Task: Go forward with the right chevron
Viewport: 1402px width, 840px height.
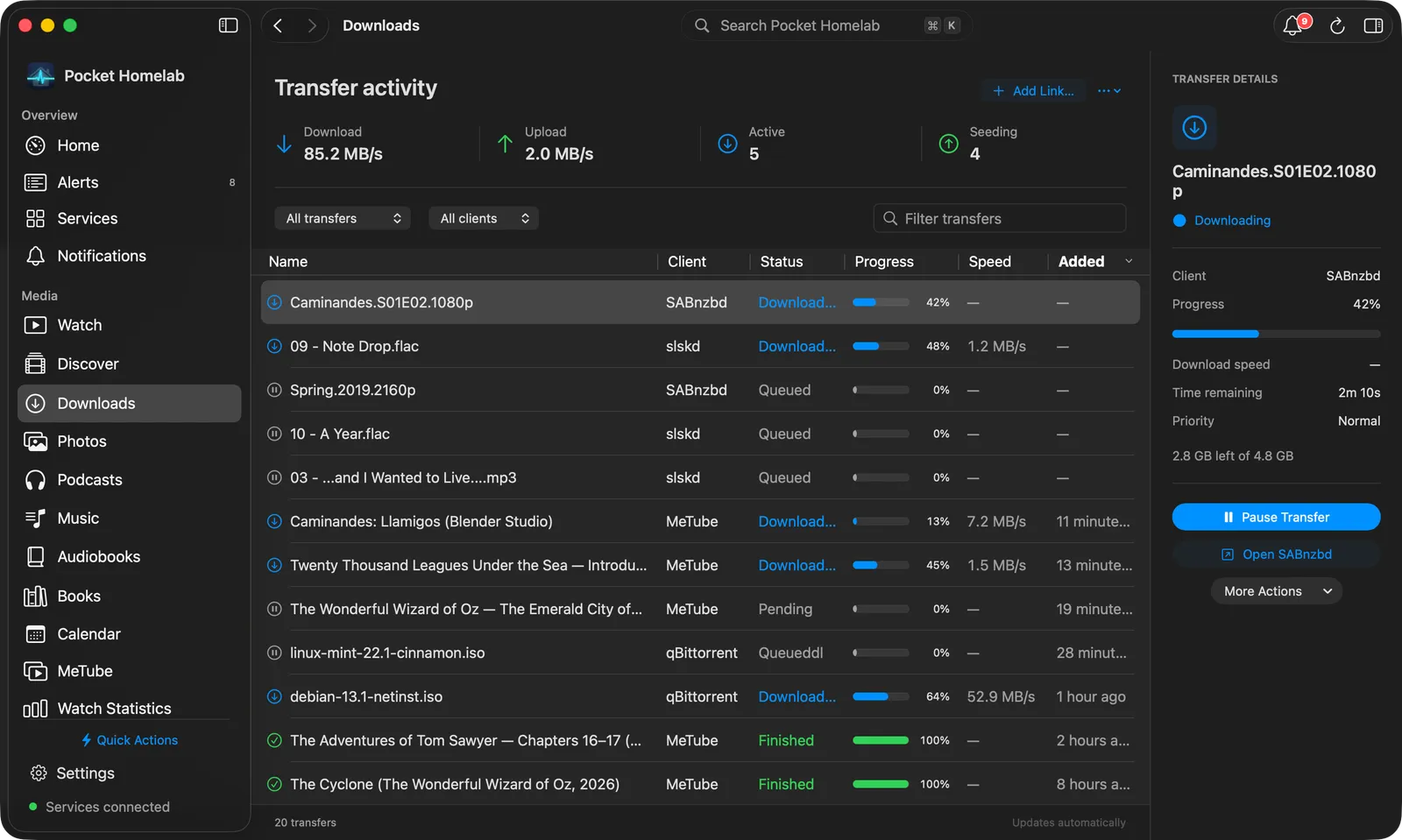Action: point(311,25)
